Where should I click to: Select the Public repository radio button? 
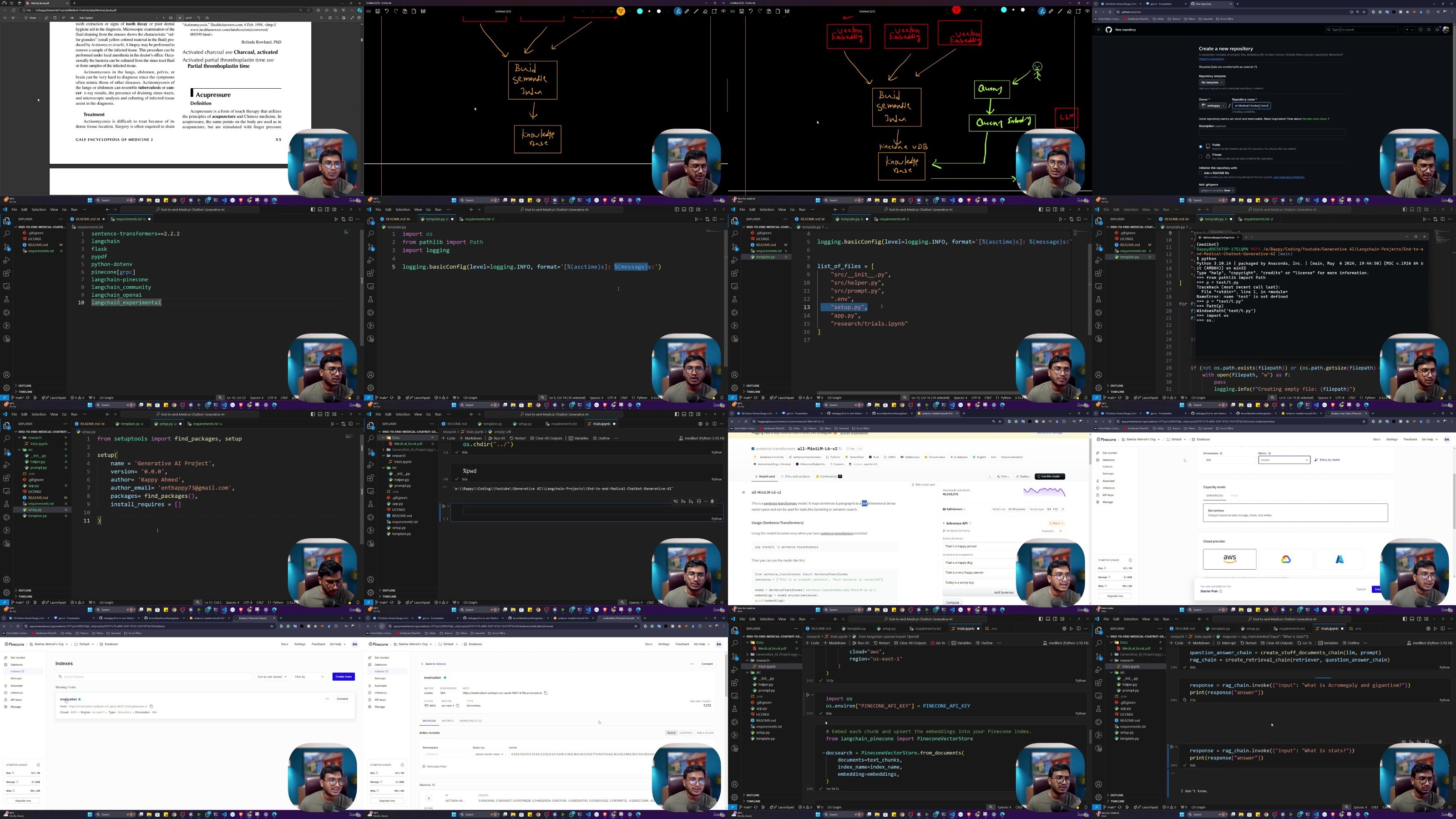[x=1201, y=147]
